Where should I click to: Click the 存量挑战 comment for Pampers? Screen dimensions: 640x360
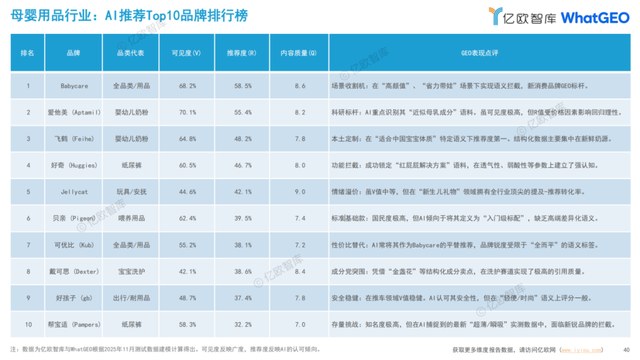click(x=473, y=324)
